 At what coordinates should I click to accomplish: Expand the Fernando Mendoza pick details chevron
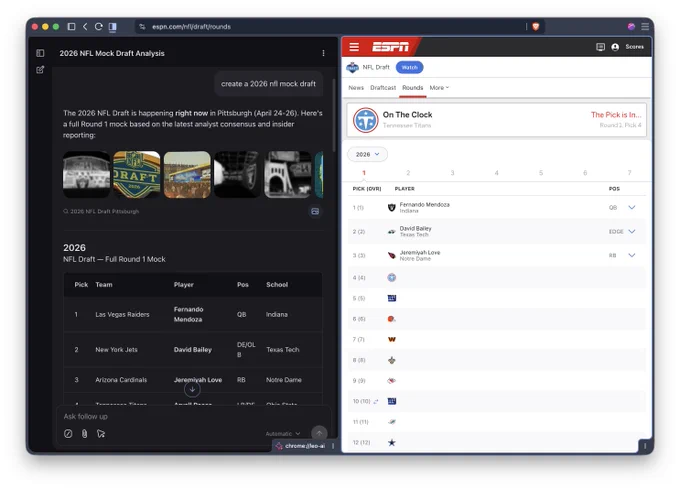pyautogui.click(x=632, y=207)
